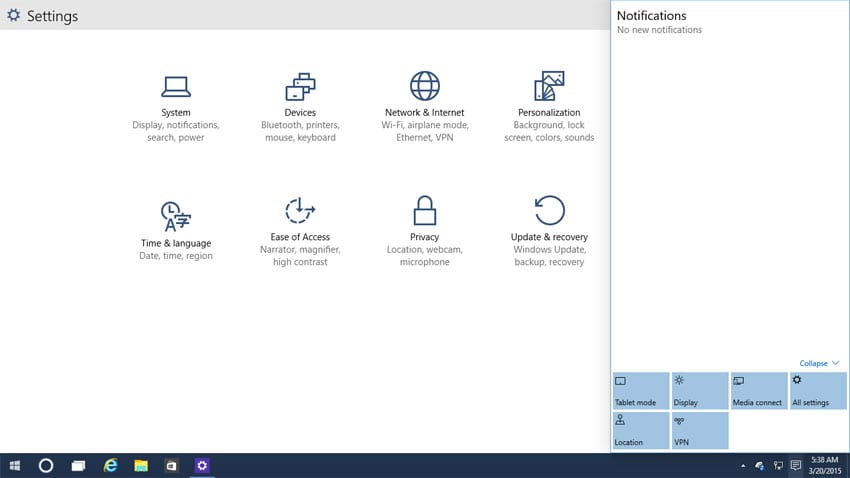This screenshot has width=850, height=478.
Task: Open Ease of Access settings
Action: (300, 231)
